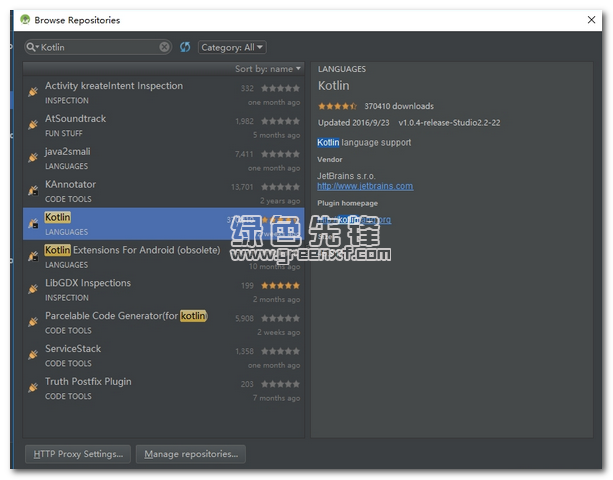Click the KAnnotator plugin icon
613x480 pixels.
tap(33, 190)
